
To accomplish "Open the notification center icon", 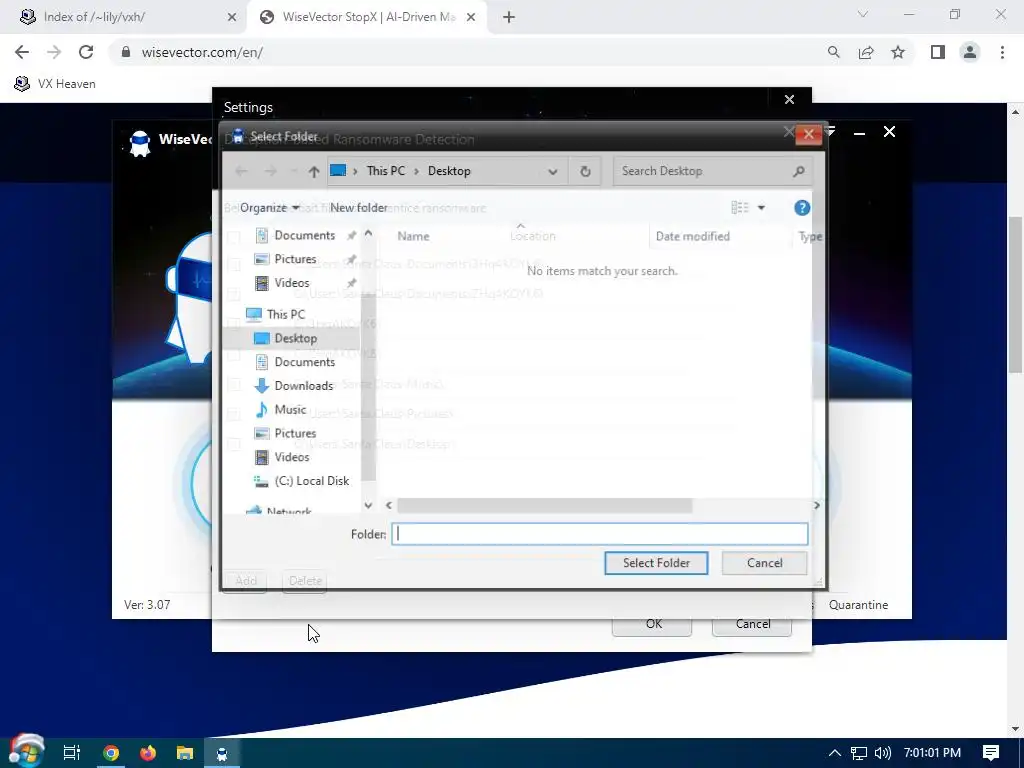I will (991, 753).
